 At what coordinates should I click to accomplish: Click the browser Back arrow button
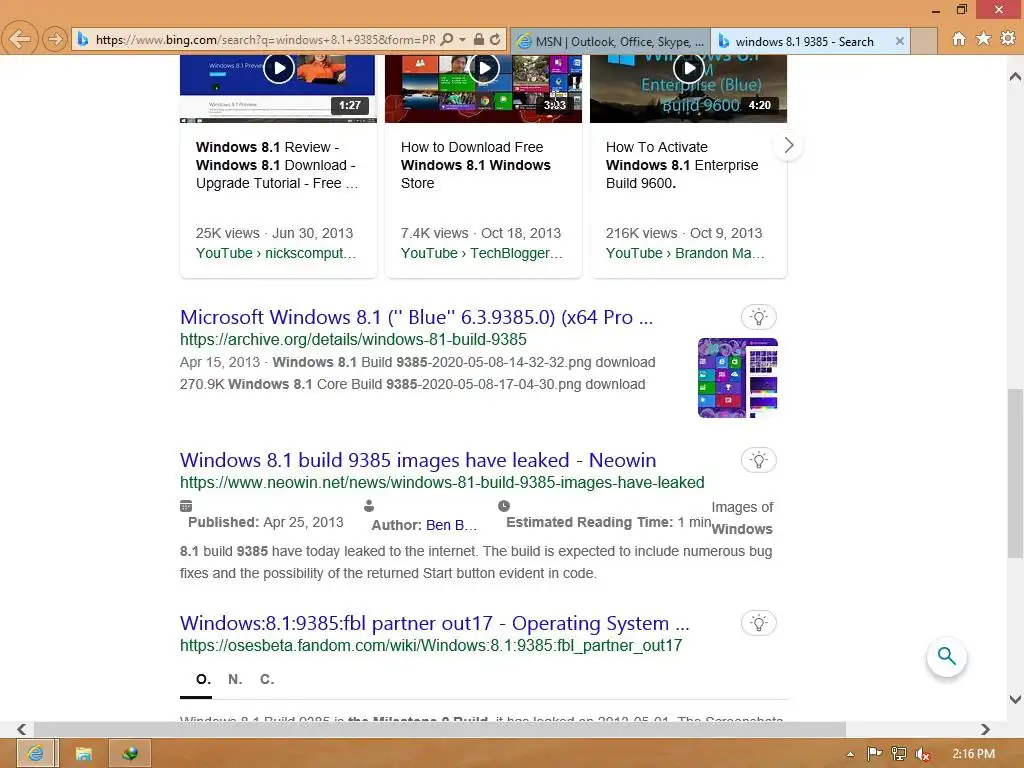pyautogui.click(x=20, y=39)
